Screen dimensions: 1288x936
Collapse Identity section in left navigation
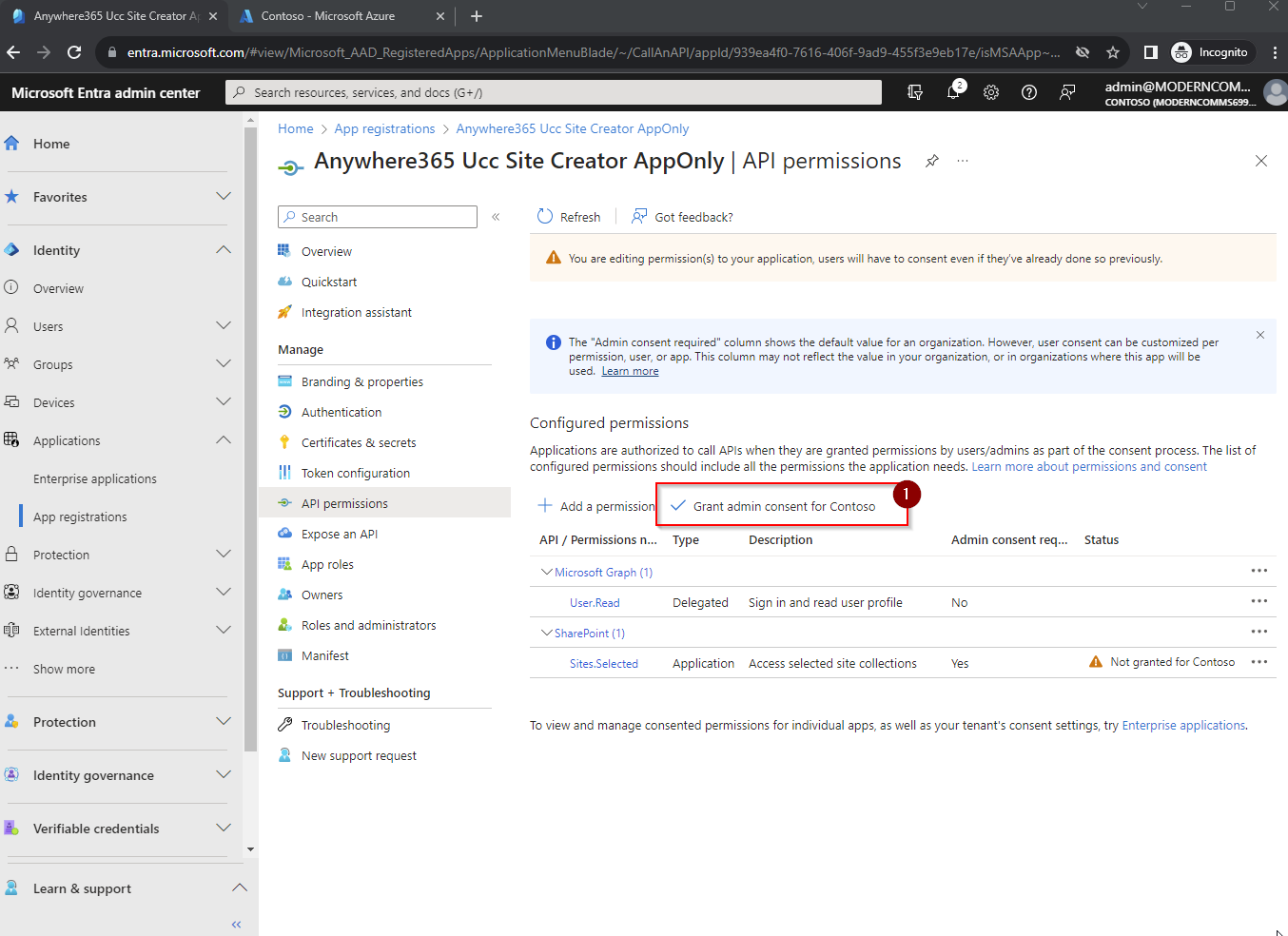click(x=224, y=249)
